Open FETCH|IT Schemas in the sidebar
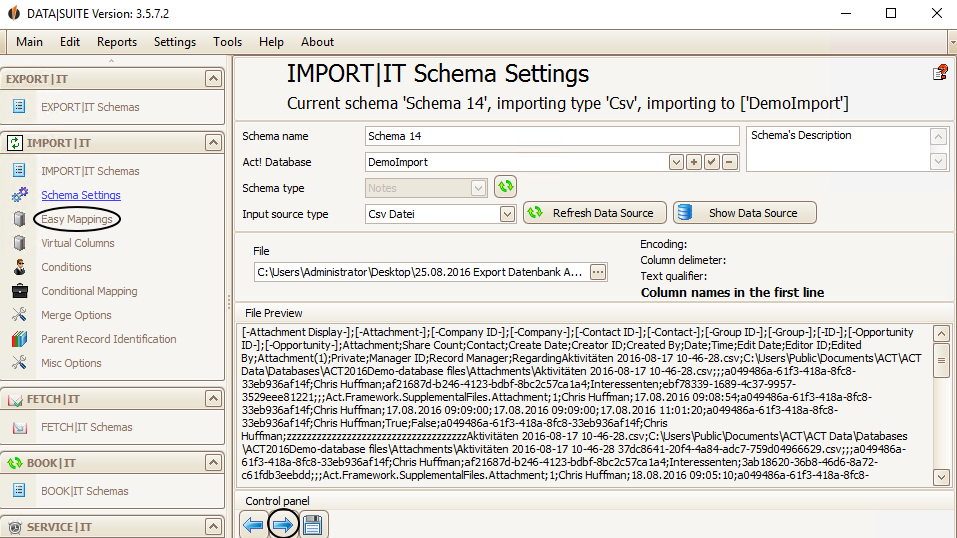957x538 pixels. point(87,427)
